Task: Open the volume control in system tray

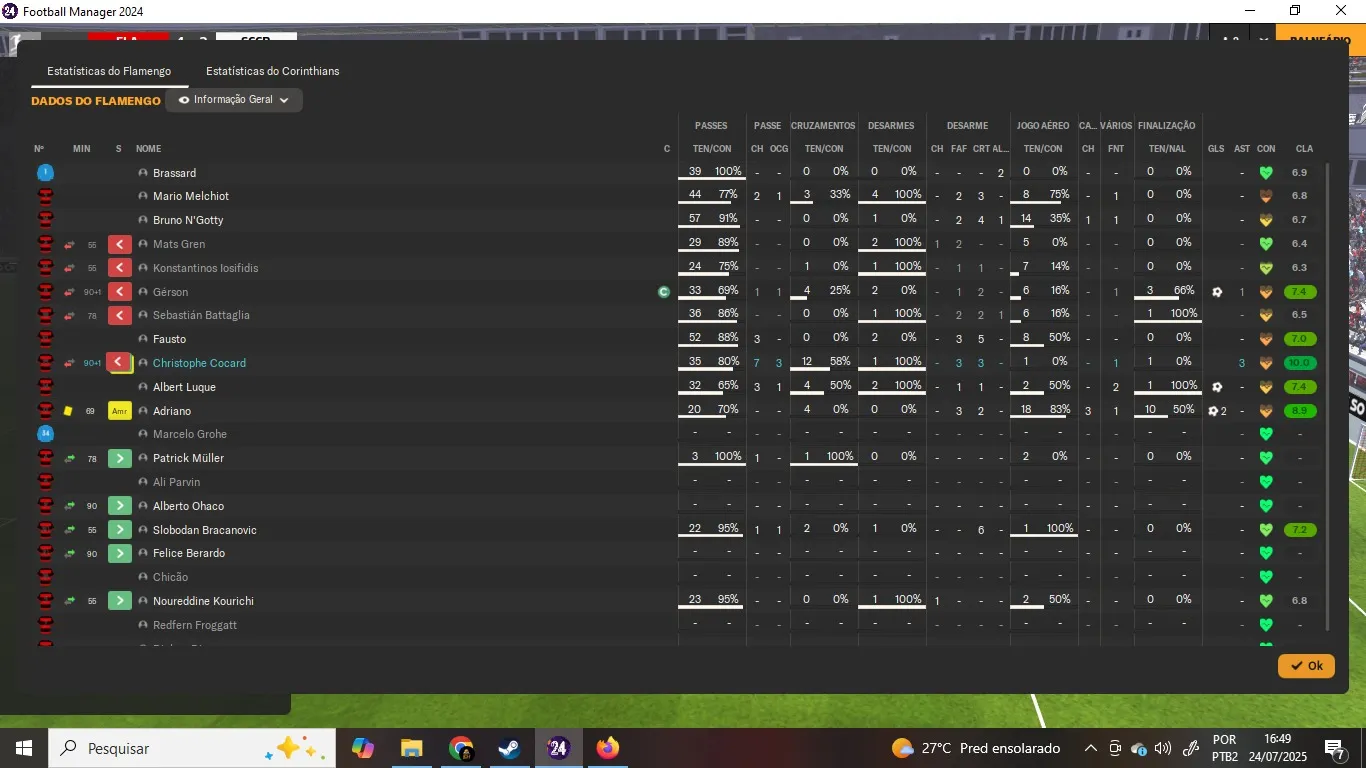Action: (1162, 748)
